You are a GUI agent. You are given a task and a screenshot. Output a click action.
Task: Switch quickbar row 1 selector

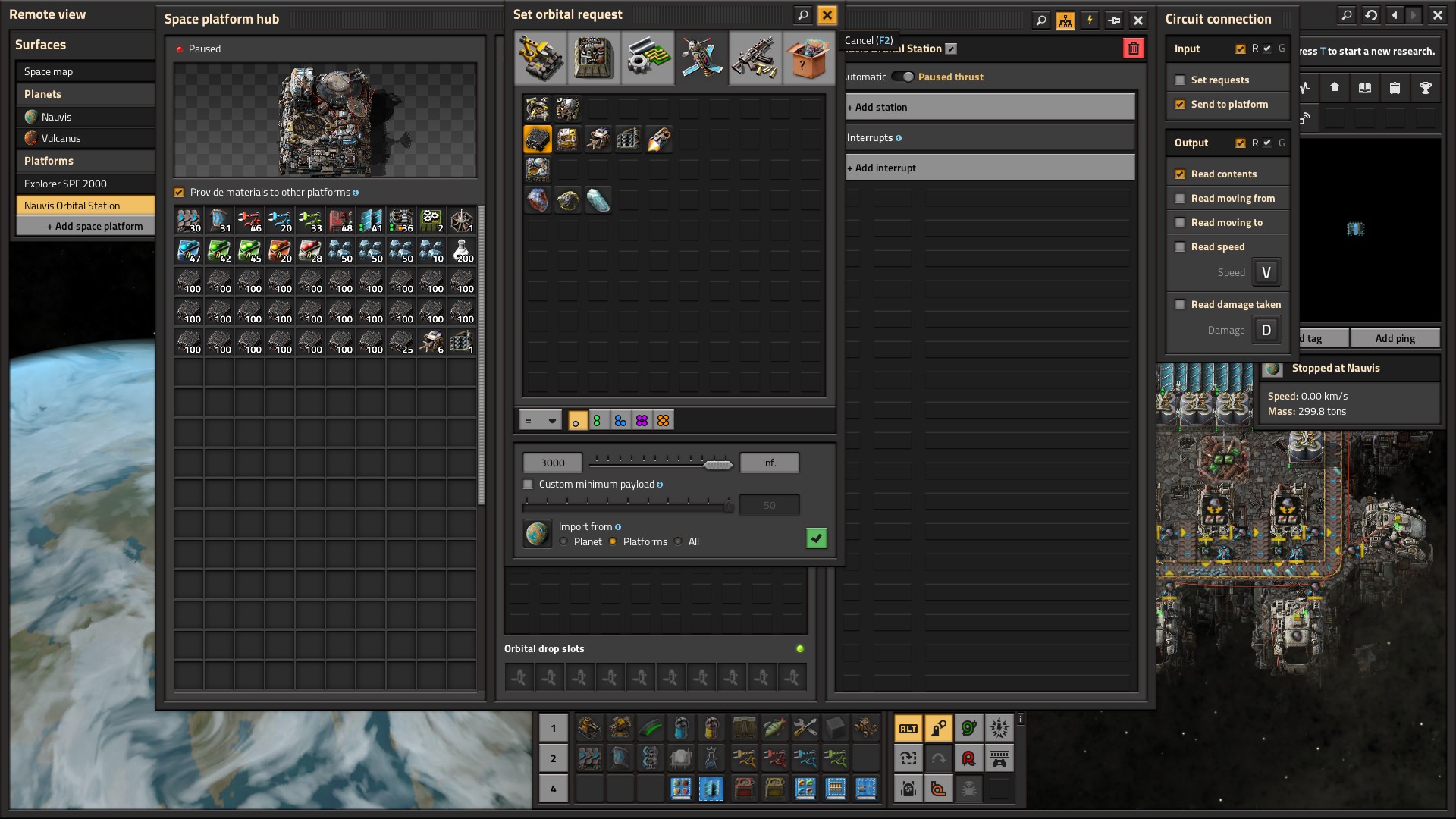coord(554,729)
